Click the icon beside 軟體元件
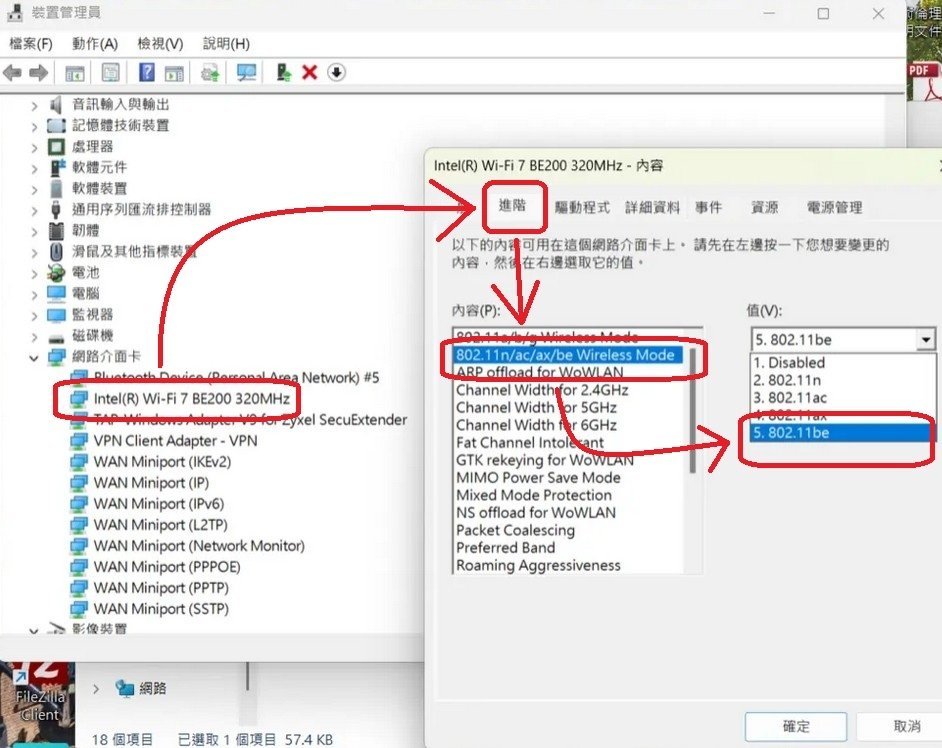This screenshot has width=942, height=748. coord(57,168)
